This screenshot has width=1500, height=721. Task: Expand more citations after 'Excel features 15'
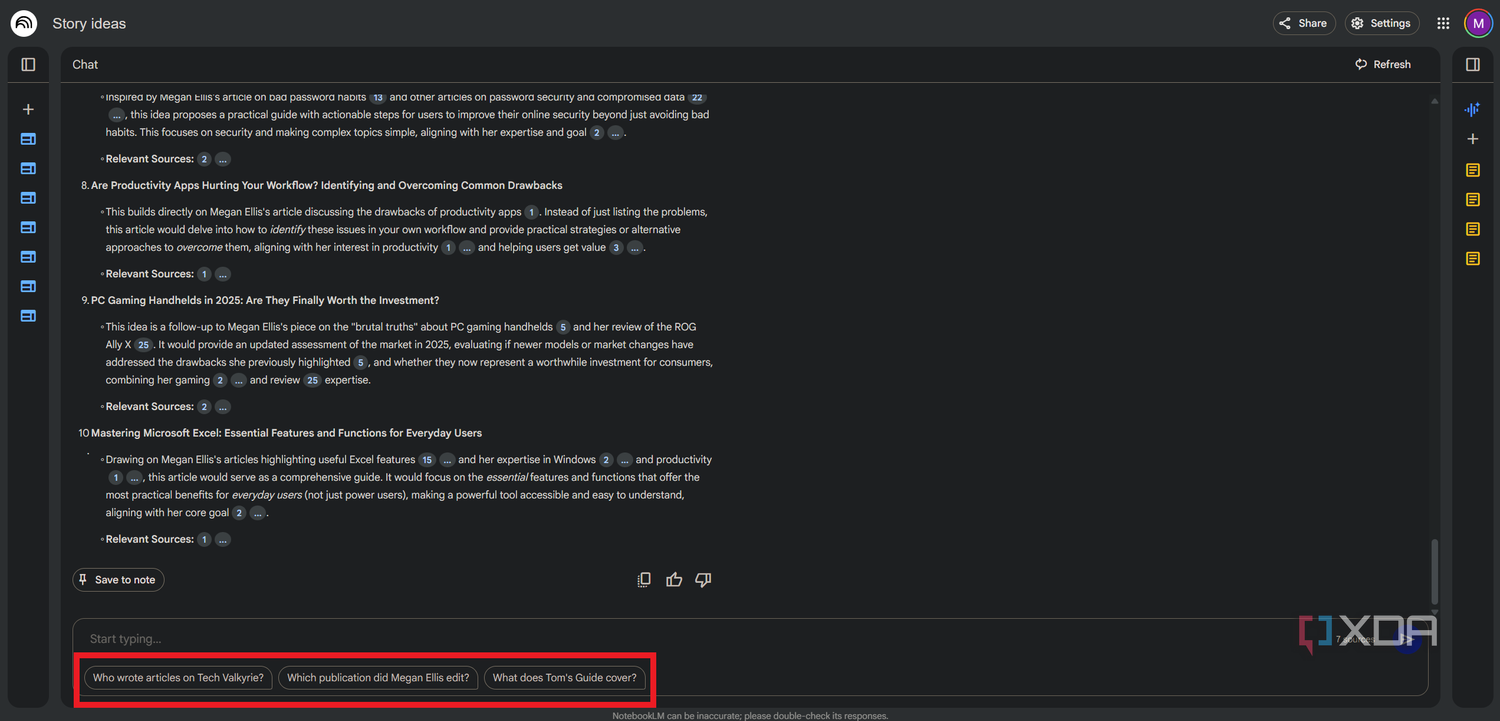pyautogui.click(x=447, y=460)
